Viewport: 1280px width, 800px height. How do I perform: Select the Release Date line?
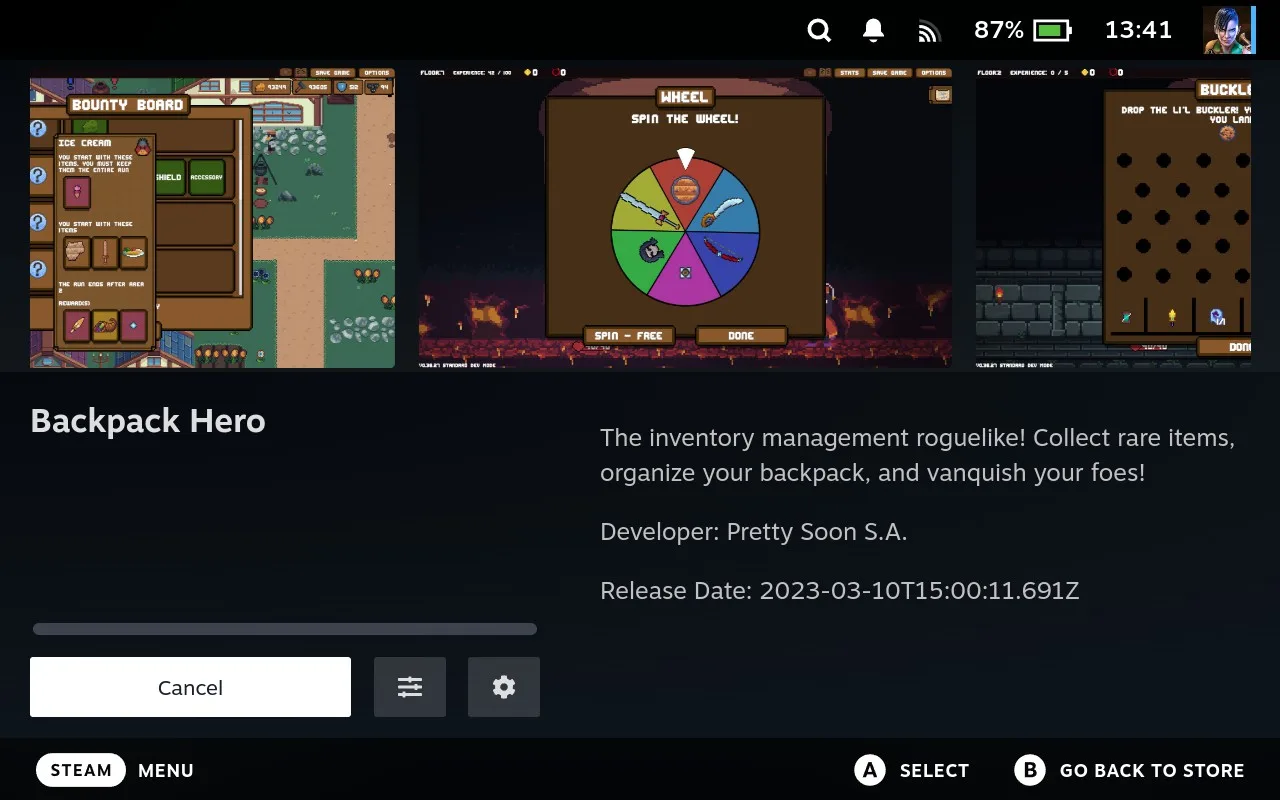click(840, 590)
